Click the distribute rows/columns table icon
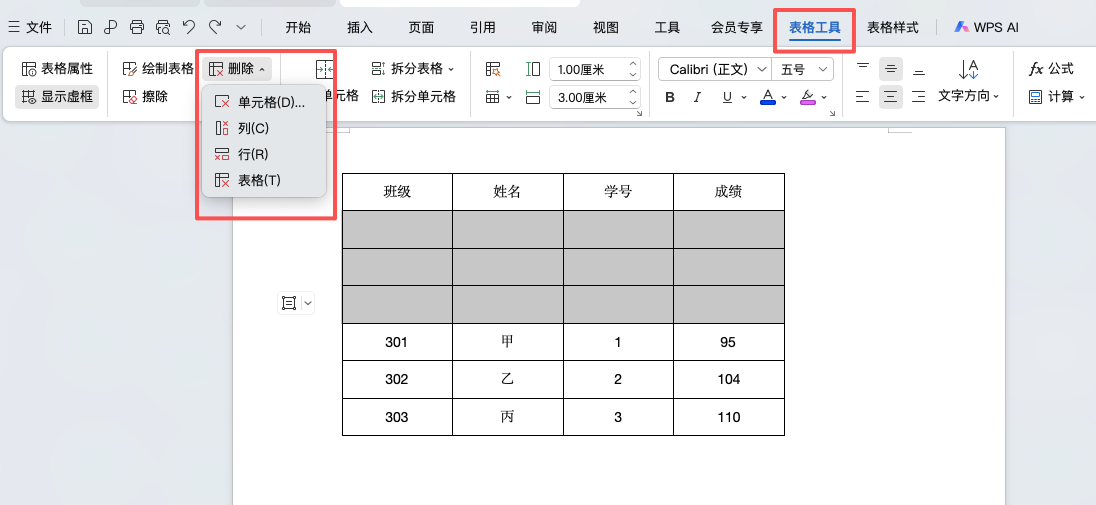Image resolution: width=1096 pixels, height=505 pixels. [x=493, y=97]
